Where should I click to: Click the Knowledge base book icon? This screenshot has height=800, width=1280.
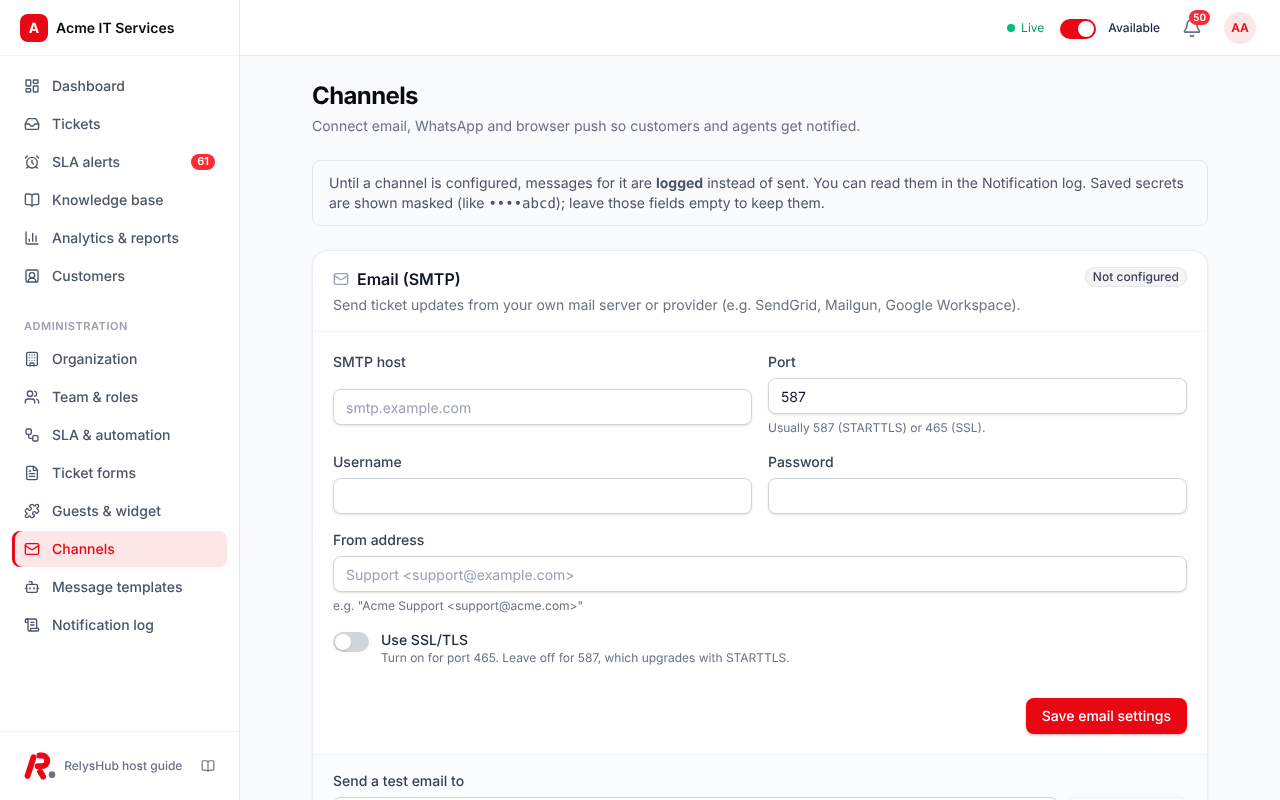(32, 200)
